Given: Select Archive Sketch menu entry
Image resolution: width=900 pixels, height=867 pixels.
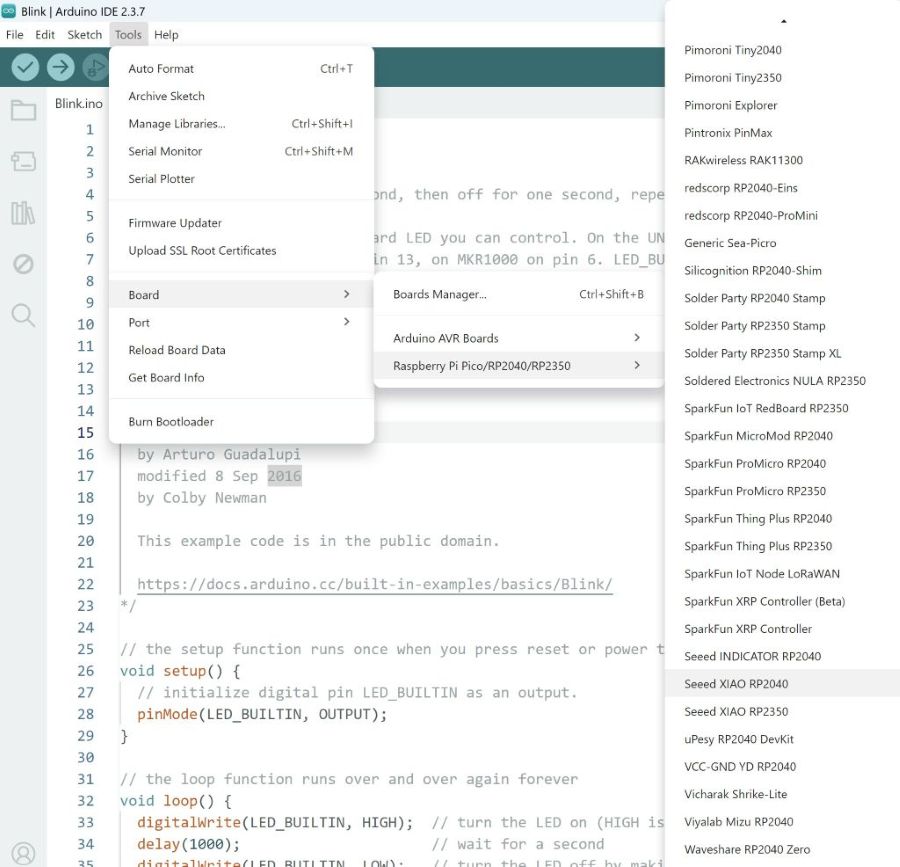Looking at the screenshot, I should point(241,96).
